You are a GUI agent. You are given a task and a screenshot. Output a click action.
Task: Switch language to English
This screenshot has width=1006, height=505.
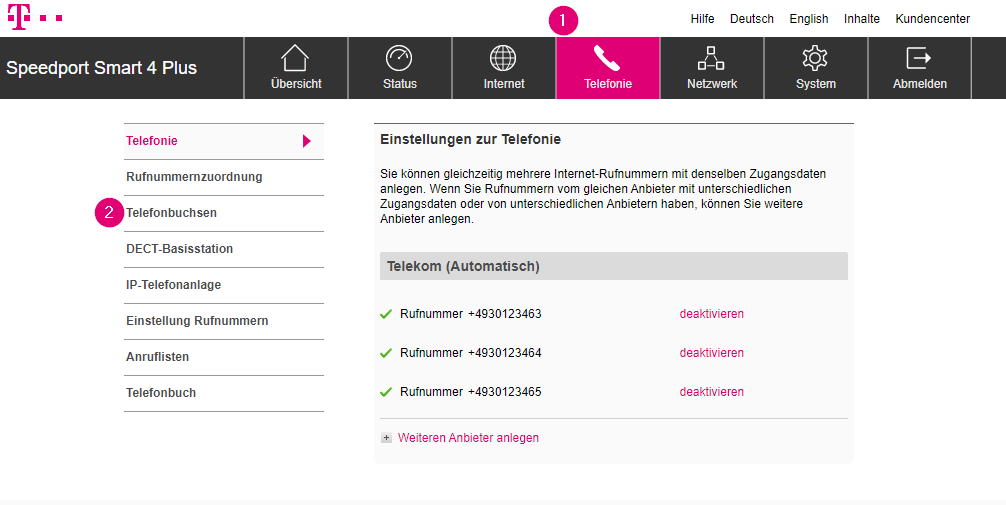808,19
